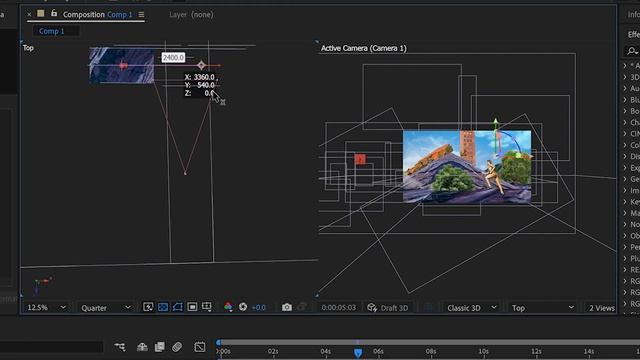Expand the Audio effects category
Screen dimensions: 640x360
[x=625, y=88]
